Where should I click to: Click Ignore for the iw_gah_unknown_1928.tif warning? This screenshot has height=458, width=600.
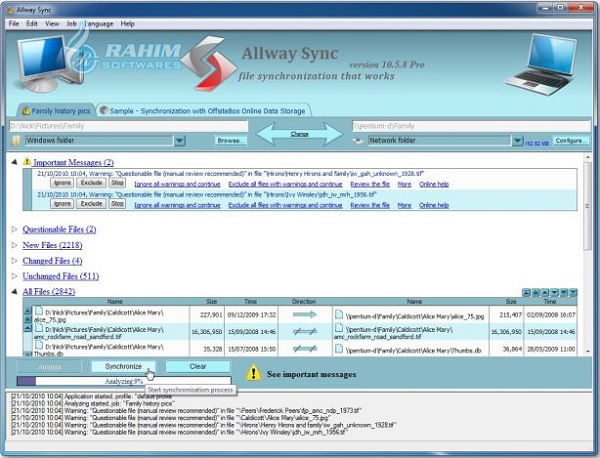[62, 183]
